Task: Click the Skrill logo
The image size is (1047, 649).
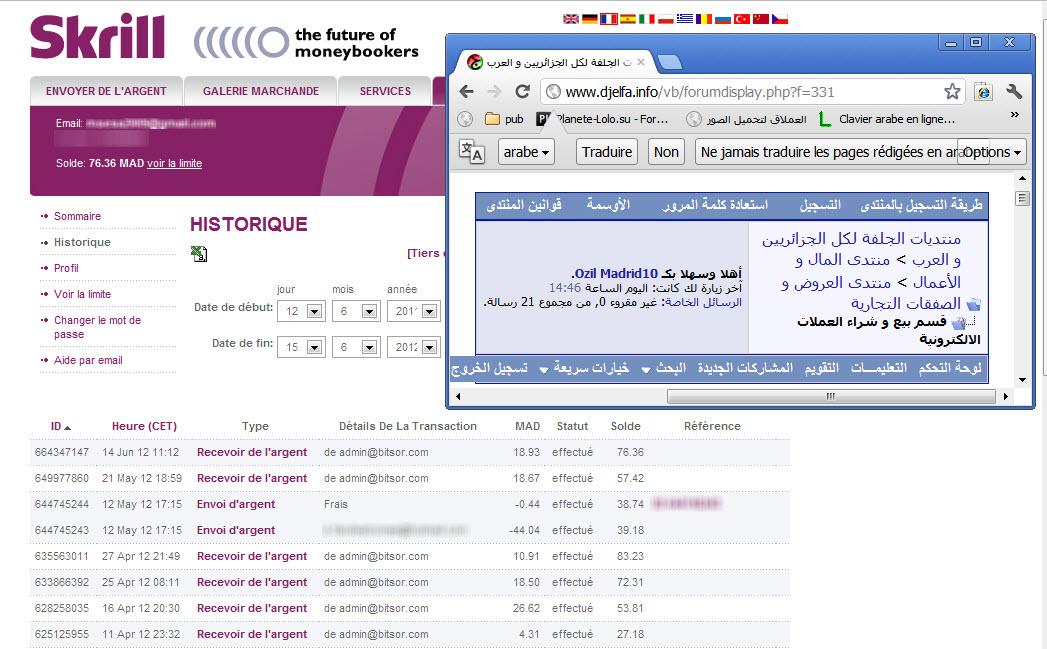Action: (97, 37)
